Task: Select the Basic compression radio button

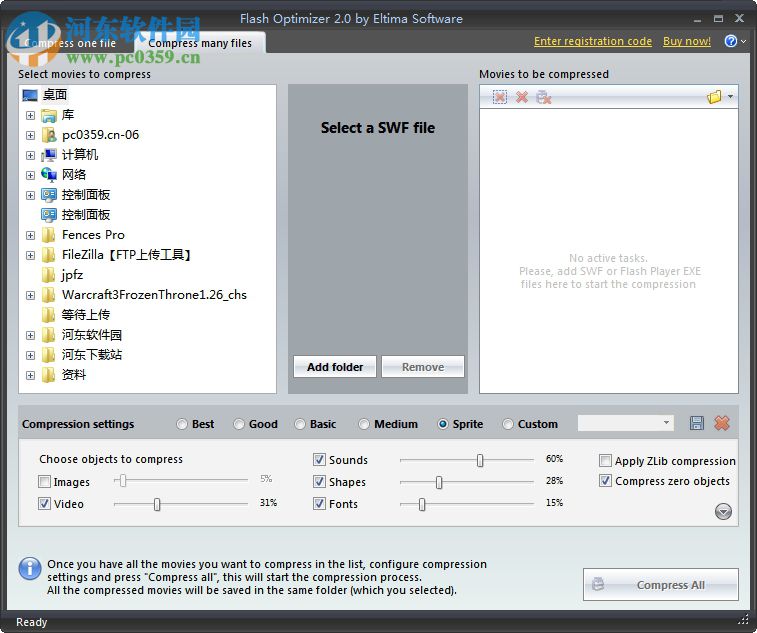Action: click(300, 424)
